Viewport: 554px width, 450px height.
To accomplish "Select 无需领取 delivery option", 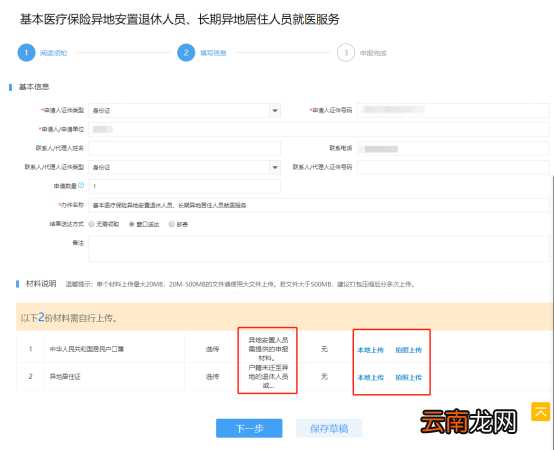I will [x=92, y=224].
